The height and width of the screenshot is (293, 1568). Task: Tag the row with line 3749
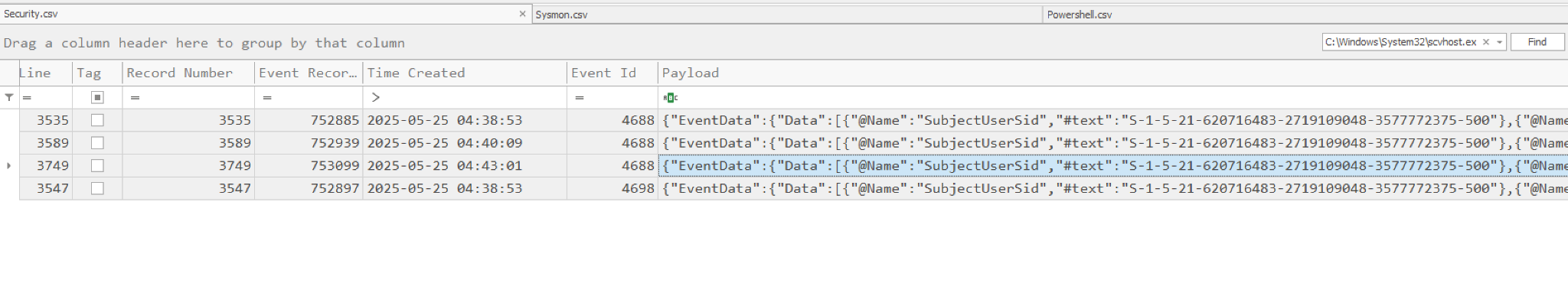point(97,165)
